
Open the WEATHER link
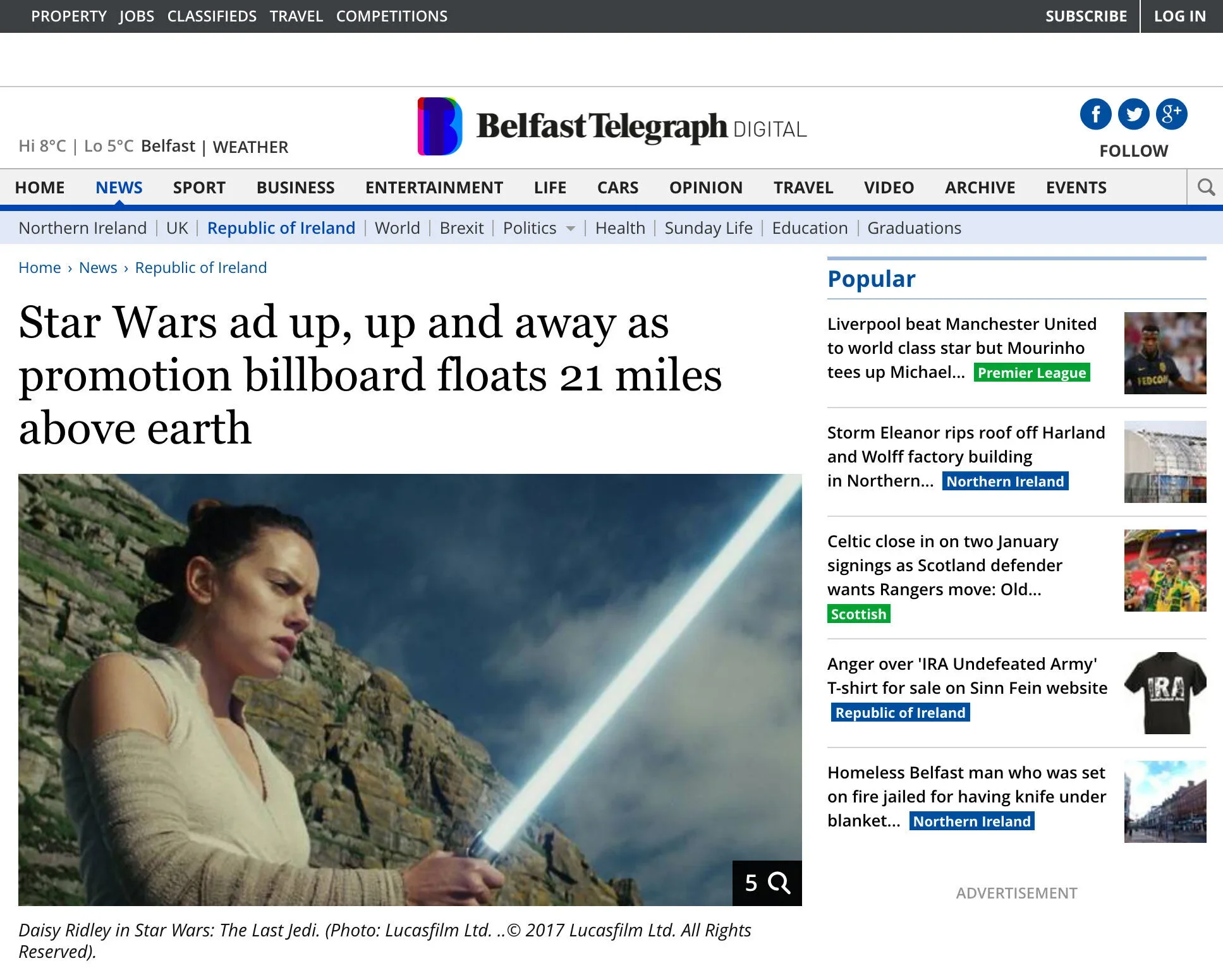(x=251, y=147)
